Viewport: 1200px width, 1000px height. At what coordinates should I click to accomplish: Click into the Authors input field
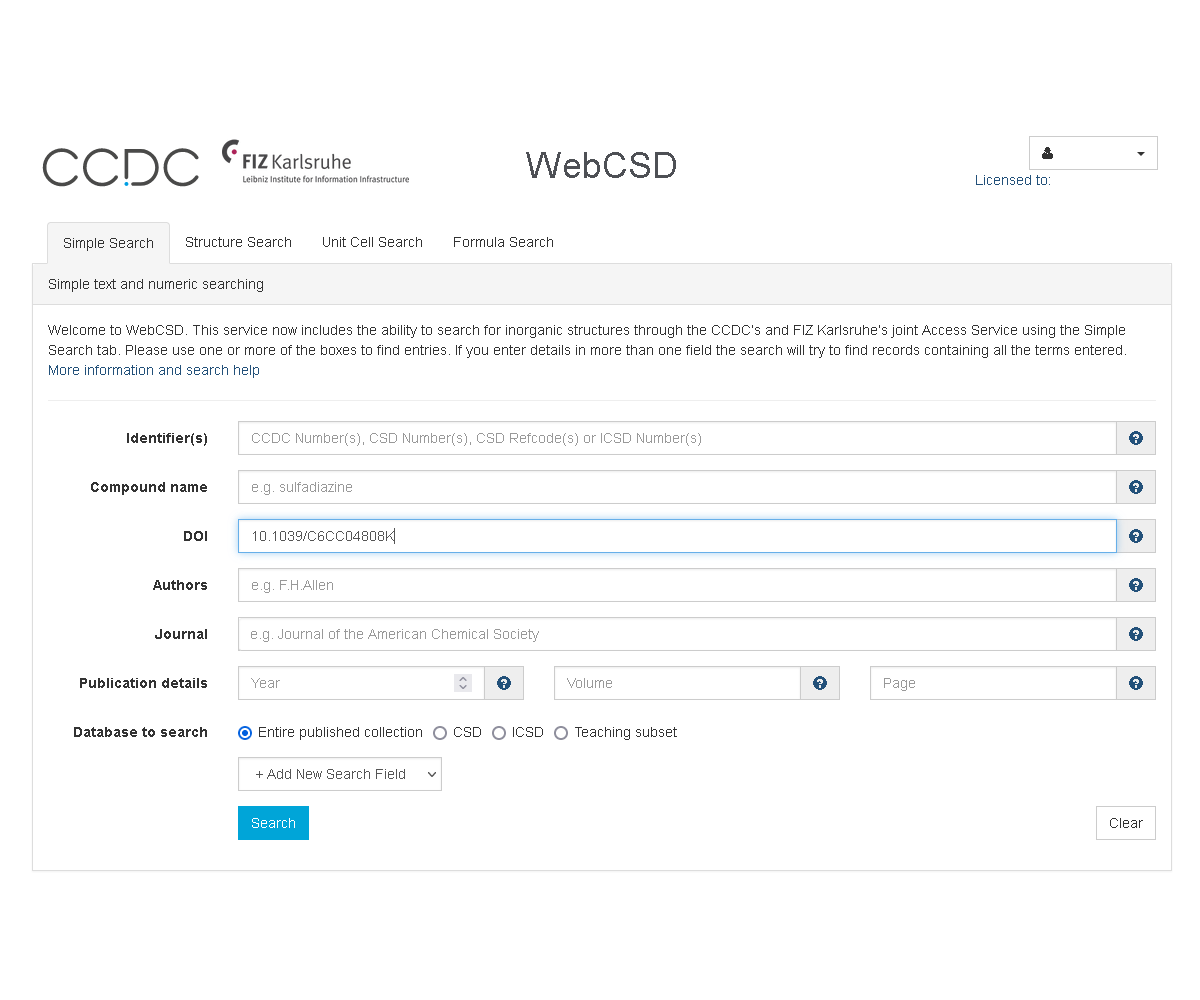point(676,585)
